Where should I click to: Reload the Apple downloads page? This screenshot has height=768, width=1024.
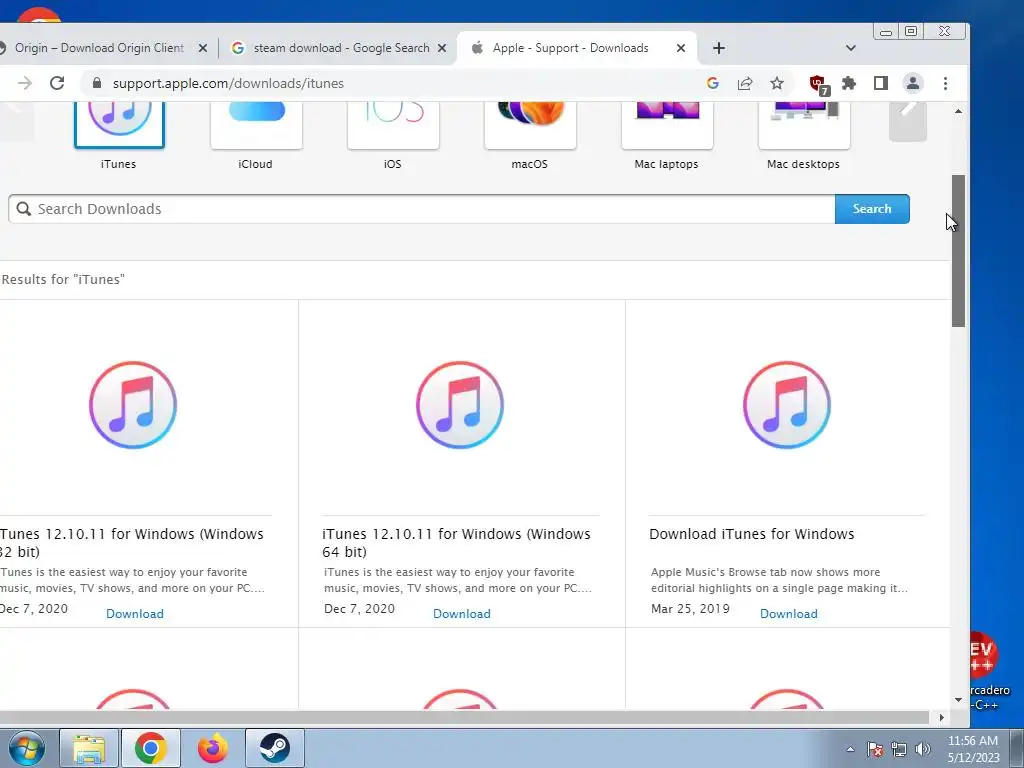pos(57,83)
